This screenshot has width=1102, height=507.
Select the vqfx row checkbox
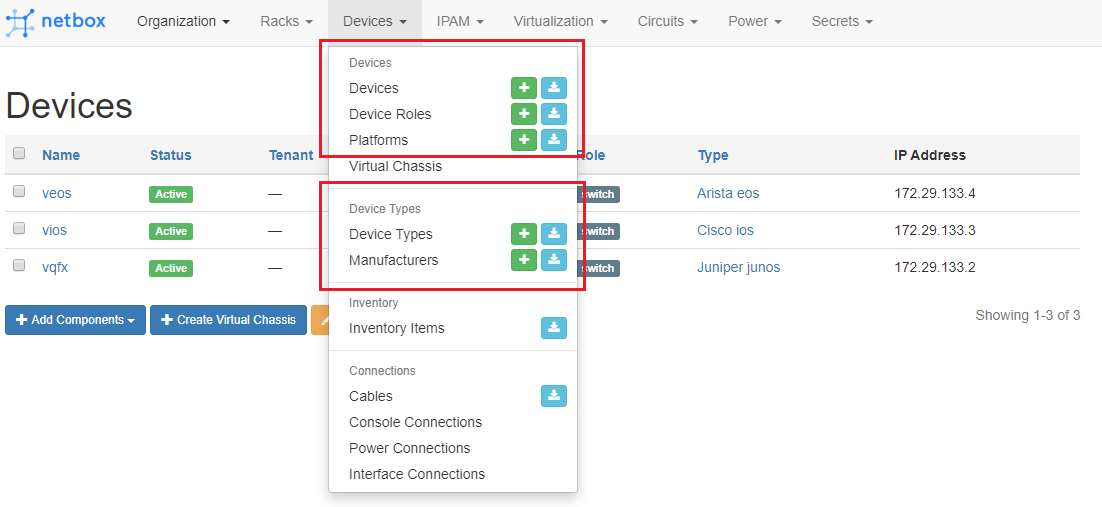pyautogui.click(x=19, y=266)
